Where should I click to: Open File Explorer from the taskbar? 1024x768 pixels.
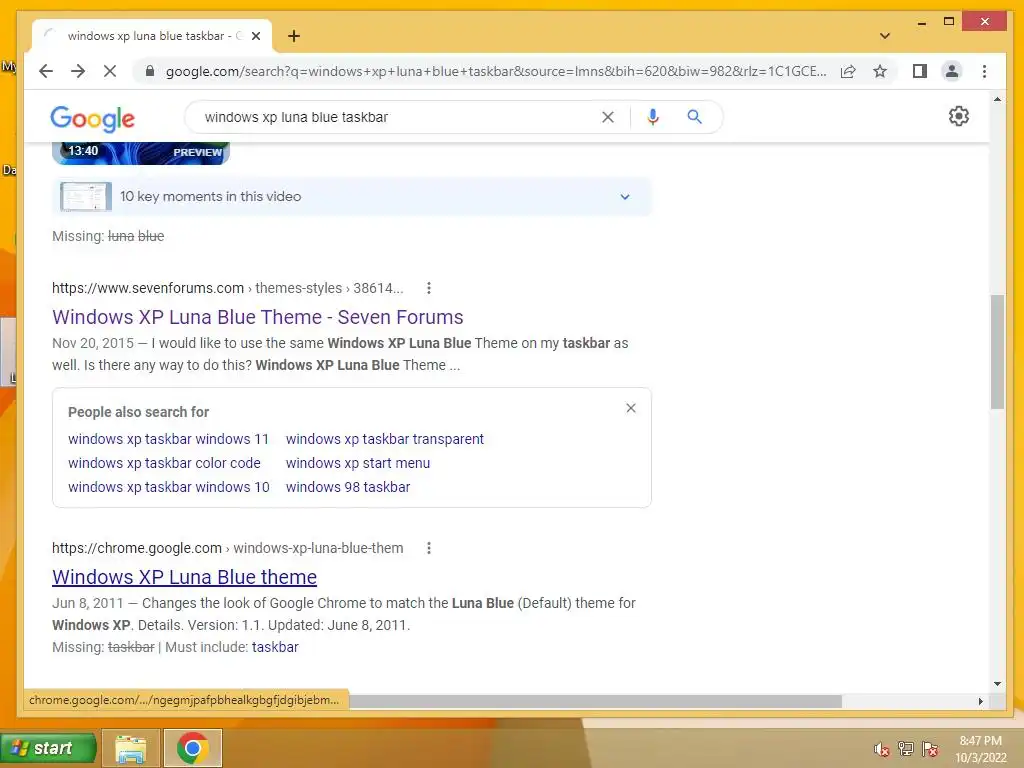131,748
